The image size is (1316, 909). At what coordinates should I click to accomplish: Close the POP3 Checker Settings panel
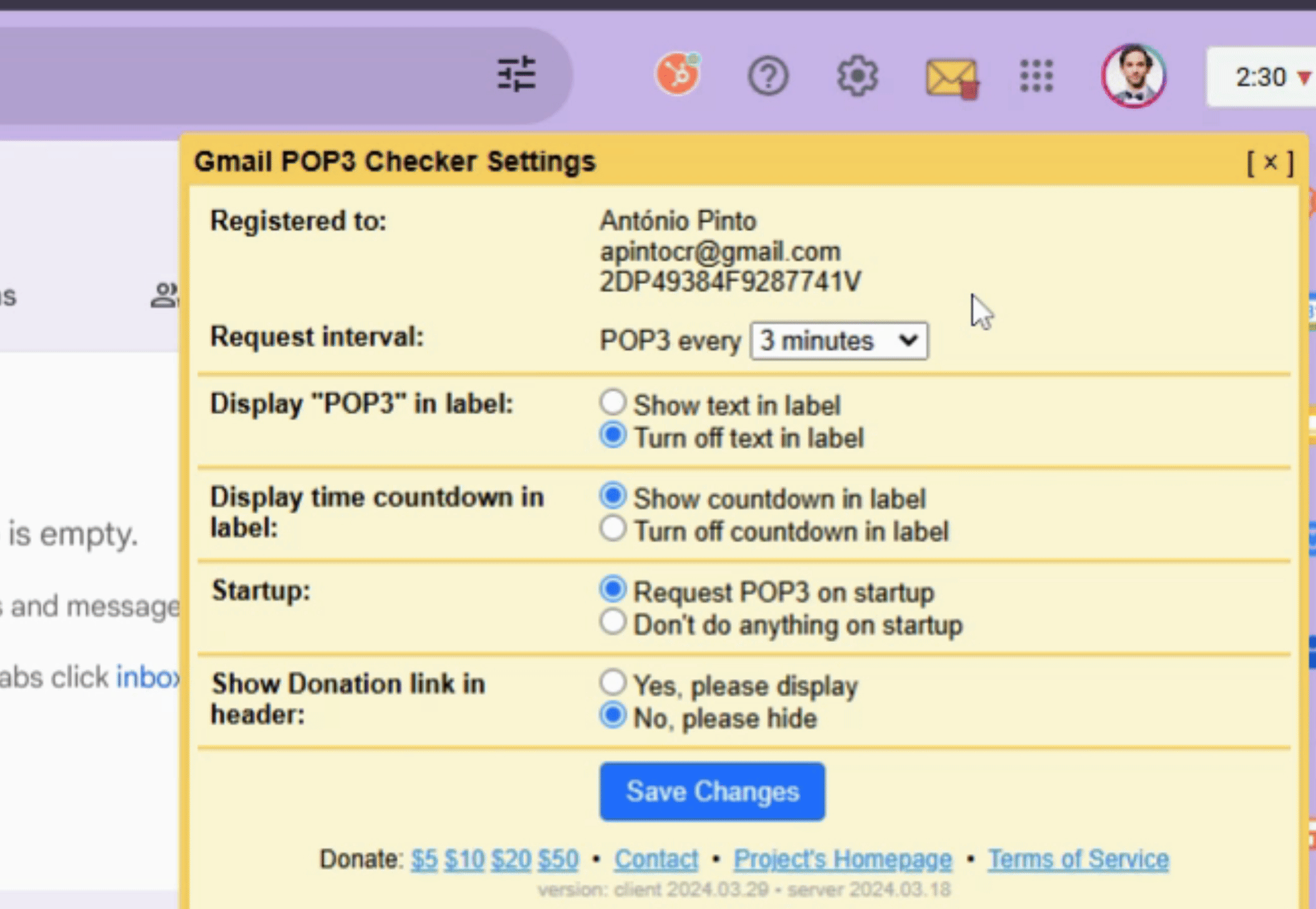(1271, 162)
